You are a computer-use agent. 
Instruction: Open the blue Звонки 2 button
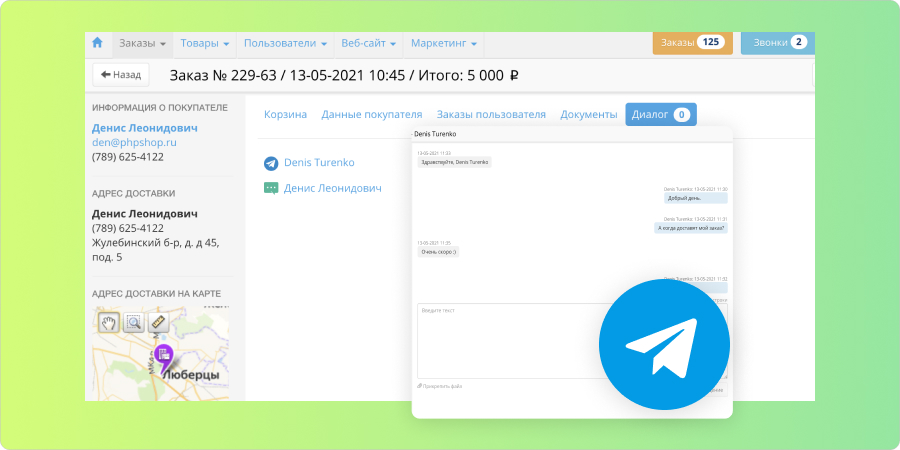click(x=778, y=42)
